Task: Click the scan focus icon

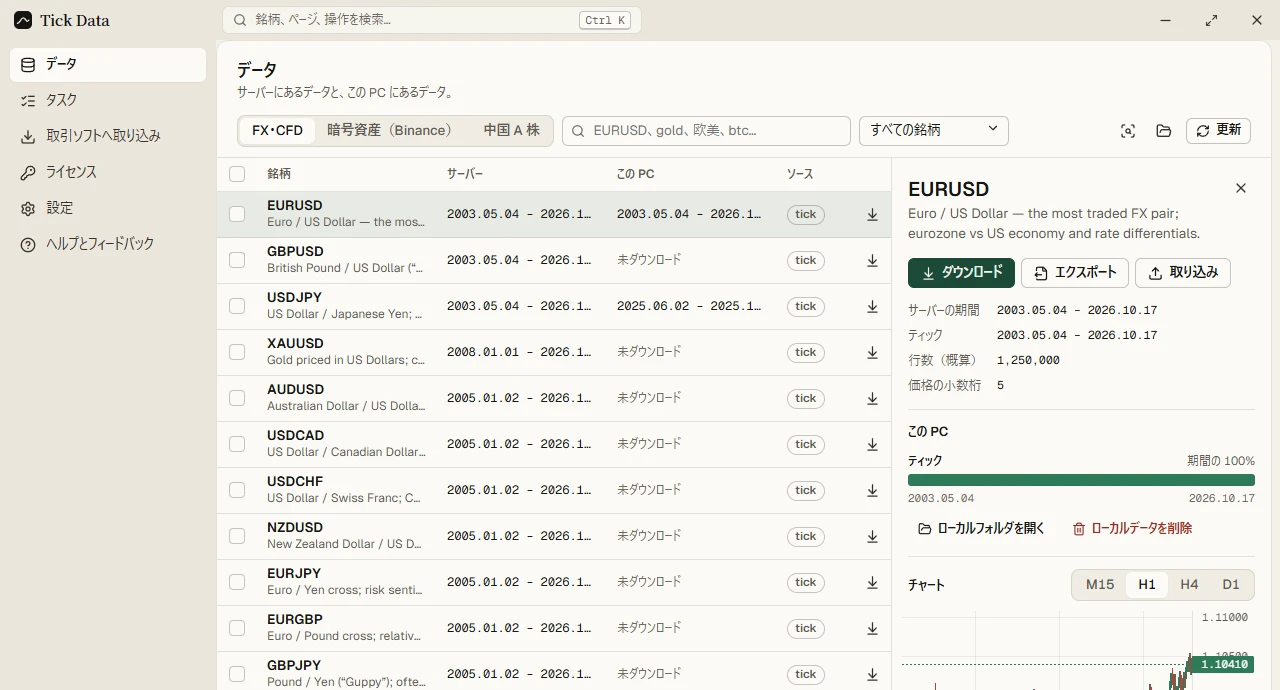Action: pos(1128,131)
